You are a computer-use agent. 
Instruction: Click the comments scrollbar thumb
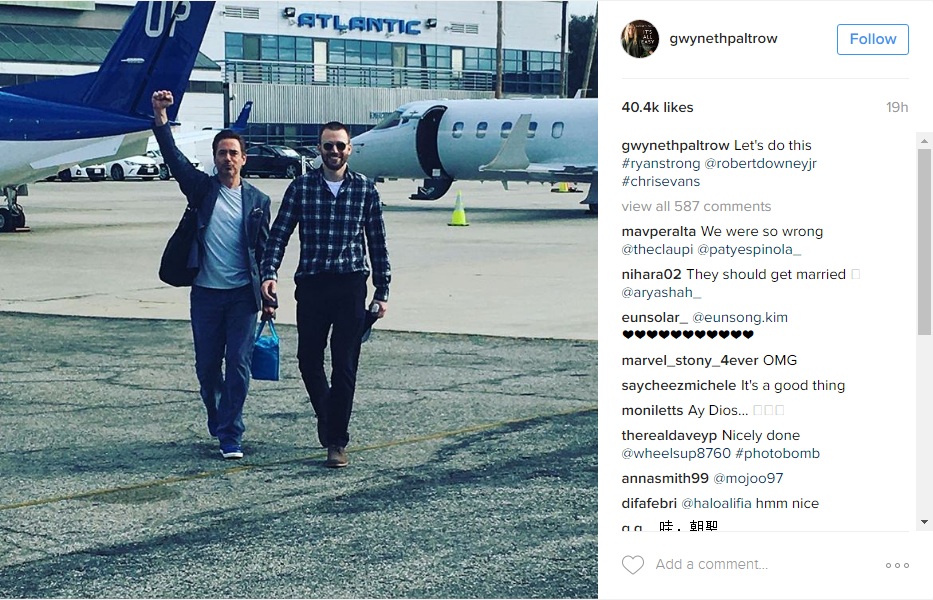tap(924, 241)
